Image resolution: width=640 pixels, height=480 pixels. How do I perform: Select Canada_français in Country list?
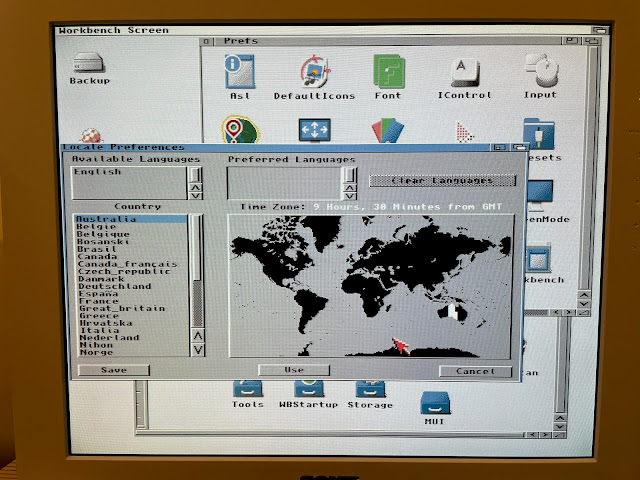(x=131, y=264)
